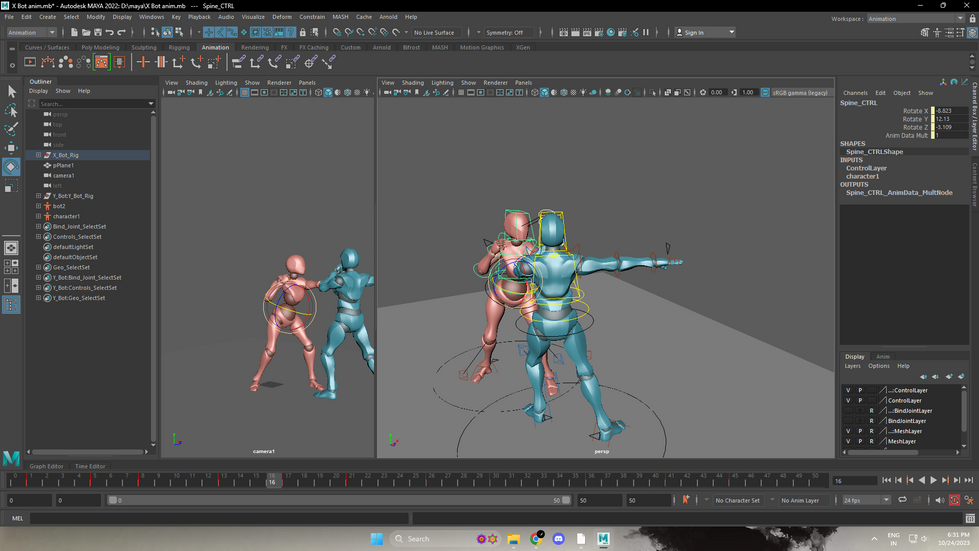This screenshot has width=979, height=551.
Task: Select the Select tool arrow in the toolbox
Action: pyautogui.click(x=11, y=92)
